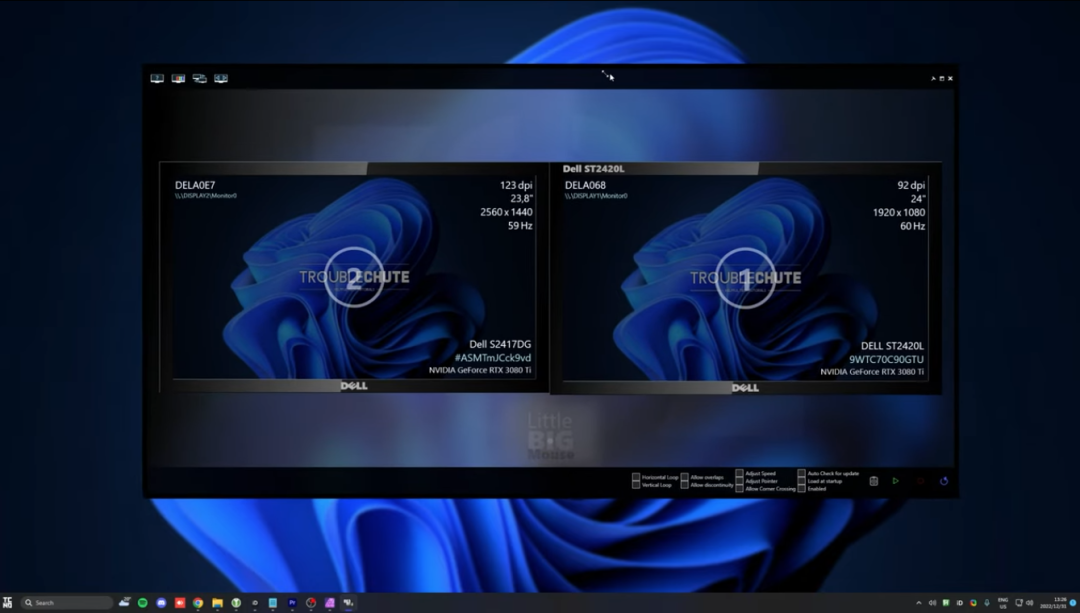
Task: Open the taskbar clock and date
Action: click(x=1053, y=603)
